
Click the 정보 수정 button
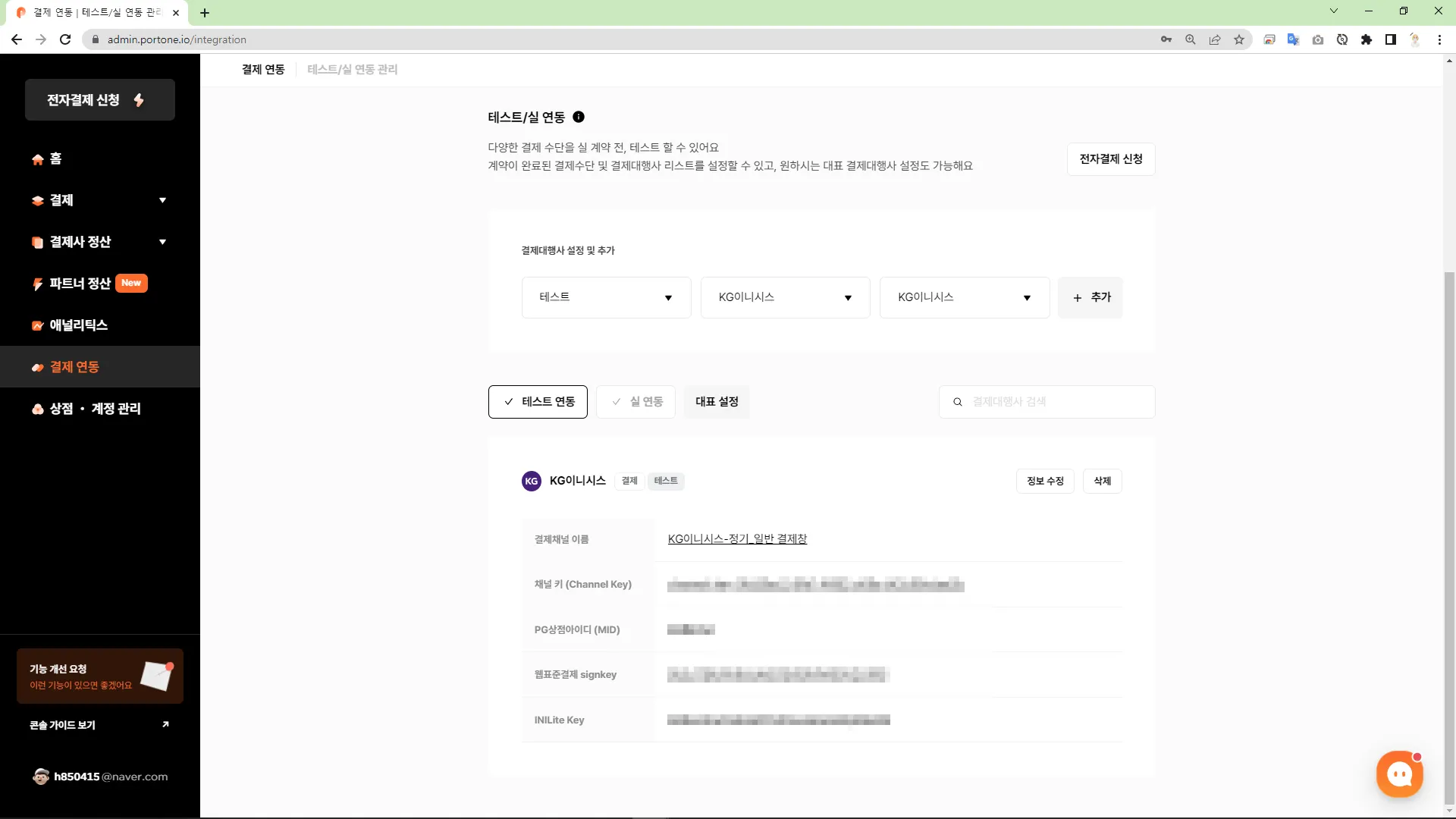pyautogui.click(x=1044, y=481)
